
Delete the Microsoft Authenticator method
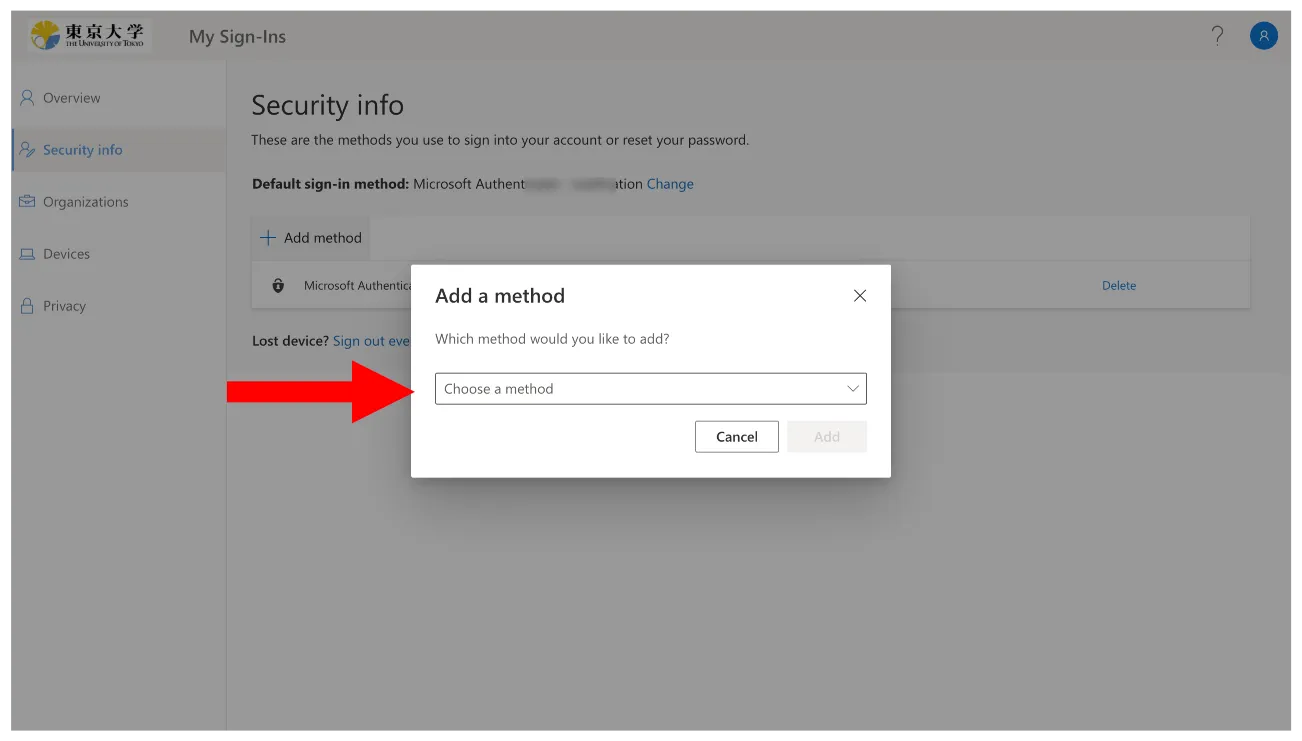click(x=1118, y=286)
